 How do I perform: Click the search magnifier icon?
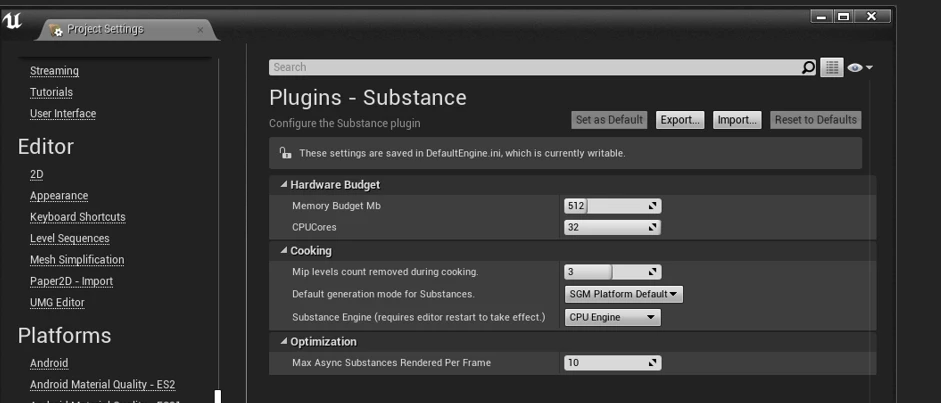click(808, 67)
